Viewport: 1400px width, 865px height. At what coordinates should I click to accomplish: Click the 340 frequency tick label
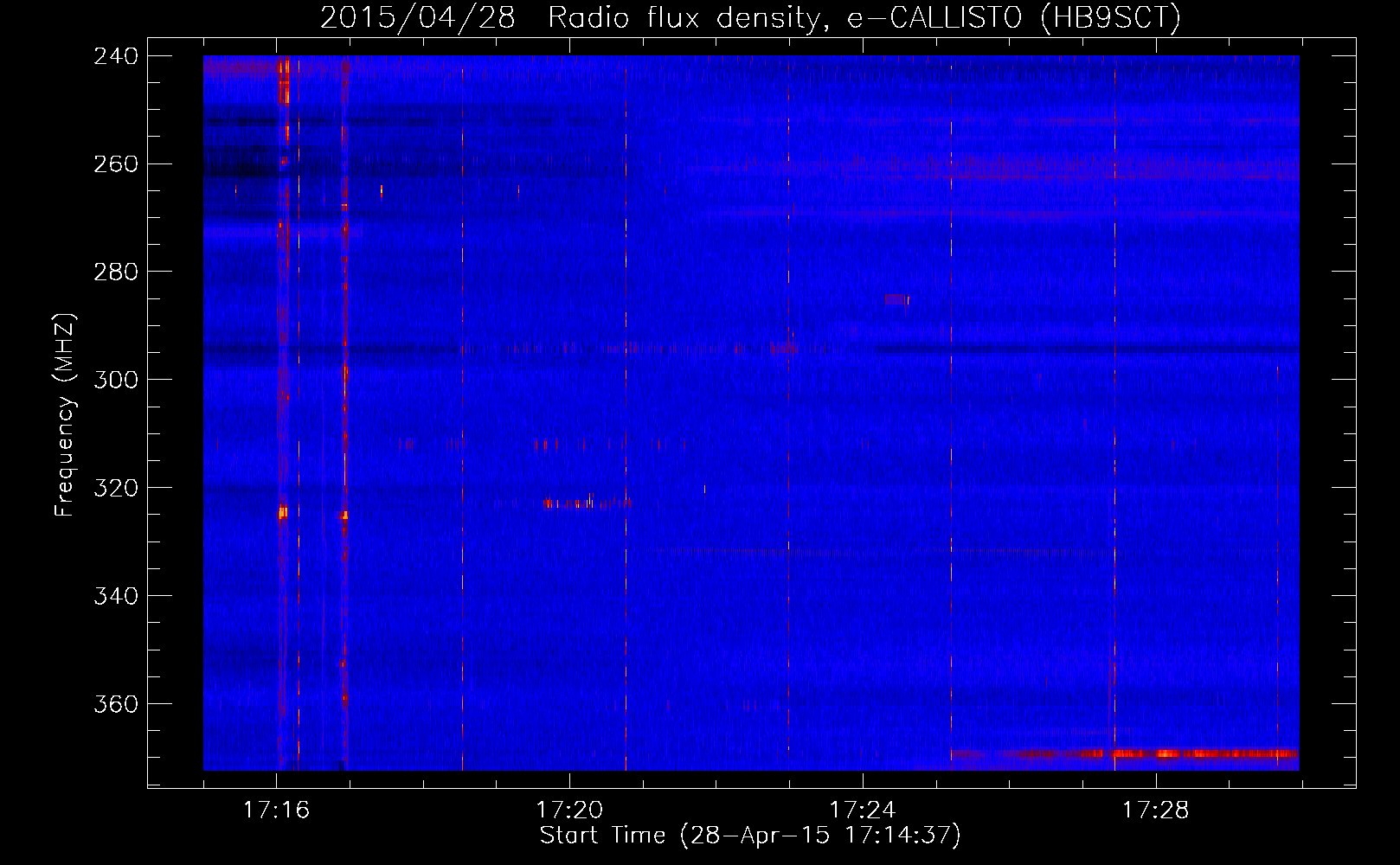(116, 597)
